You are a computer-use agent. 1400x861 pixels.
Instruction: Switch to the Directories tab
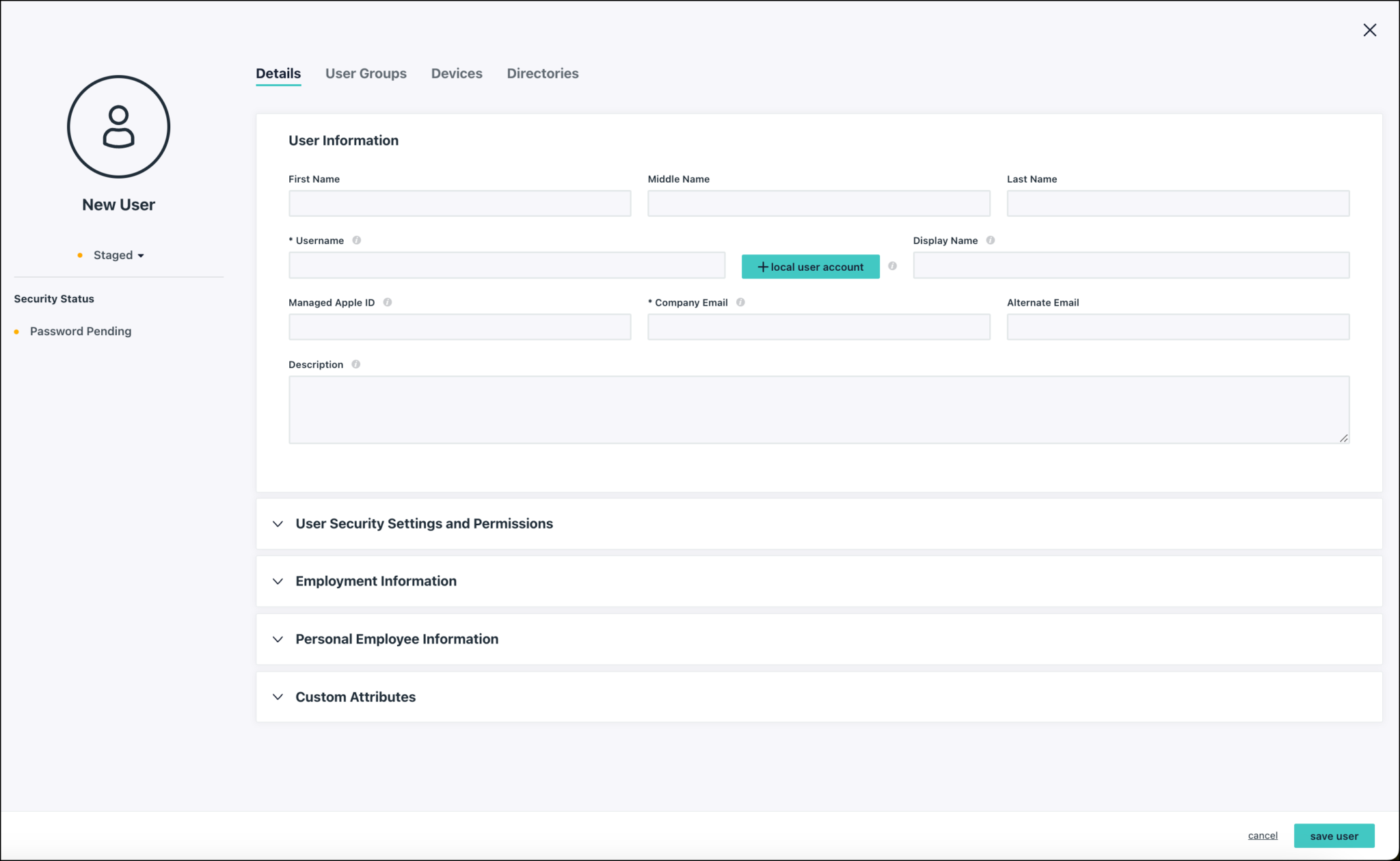pyautogui.click(x=542, y=73)
